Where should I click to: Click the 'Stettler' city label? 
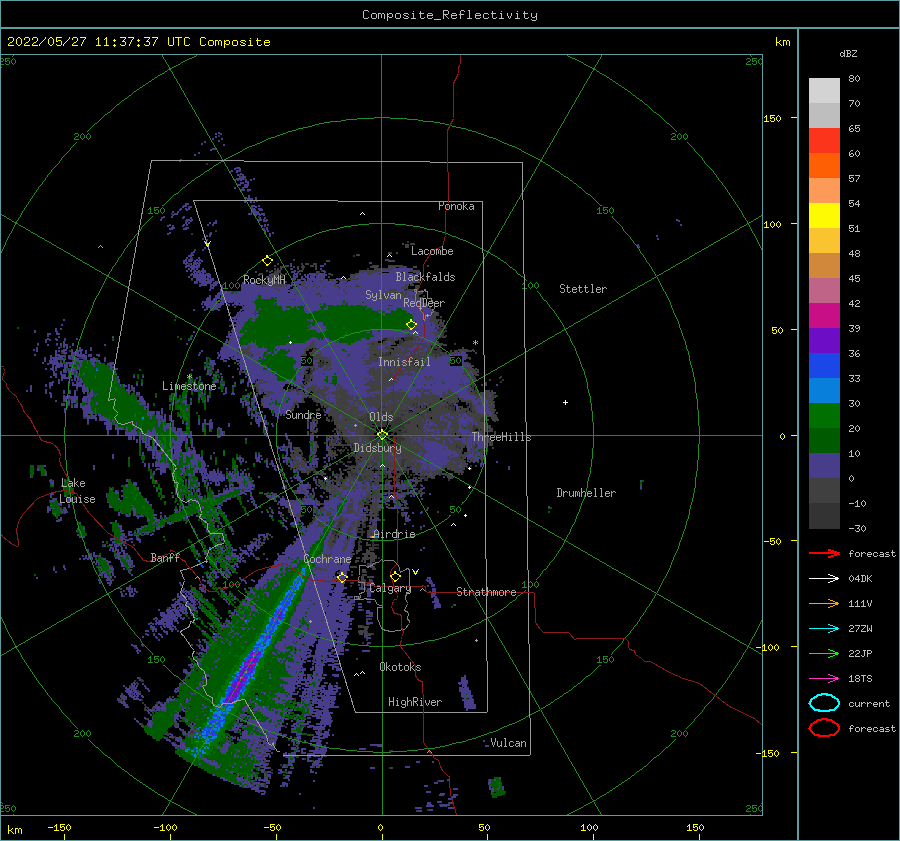coord(583,289)
